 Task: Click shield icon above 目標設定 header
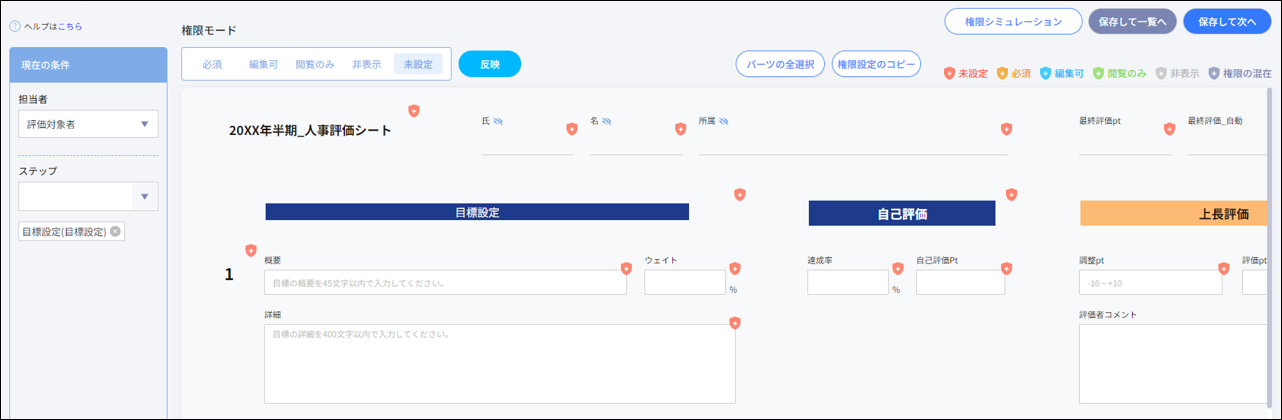click(740, 194)
